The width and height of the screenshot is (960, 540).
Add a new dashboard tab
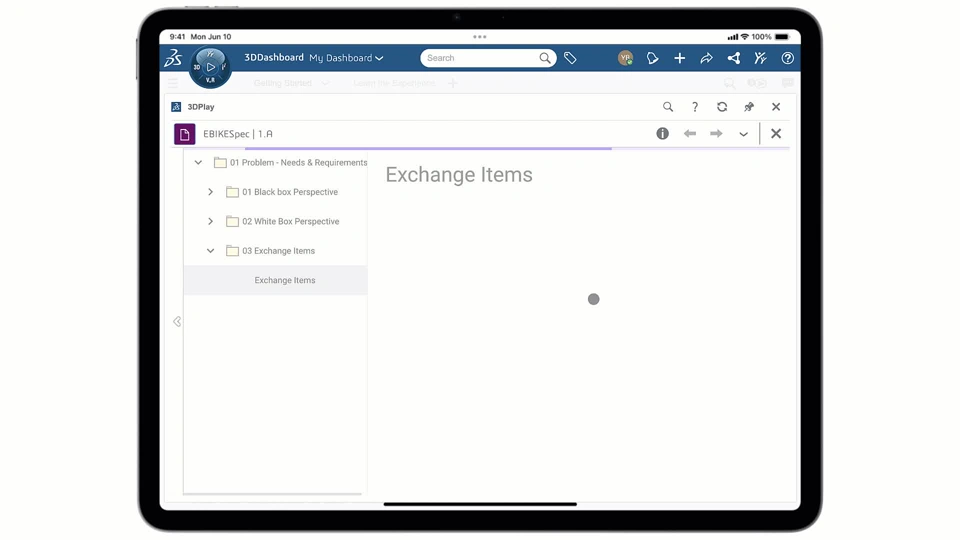pos(452,83)
